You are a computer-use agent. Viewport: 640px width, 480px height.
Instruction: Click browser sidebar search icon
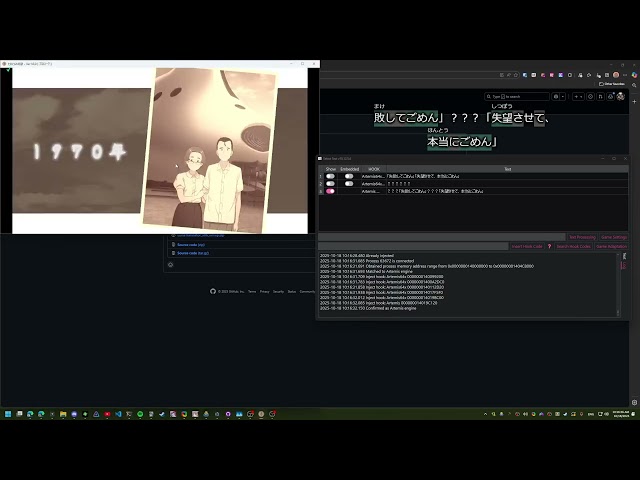point(634,85)
